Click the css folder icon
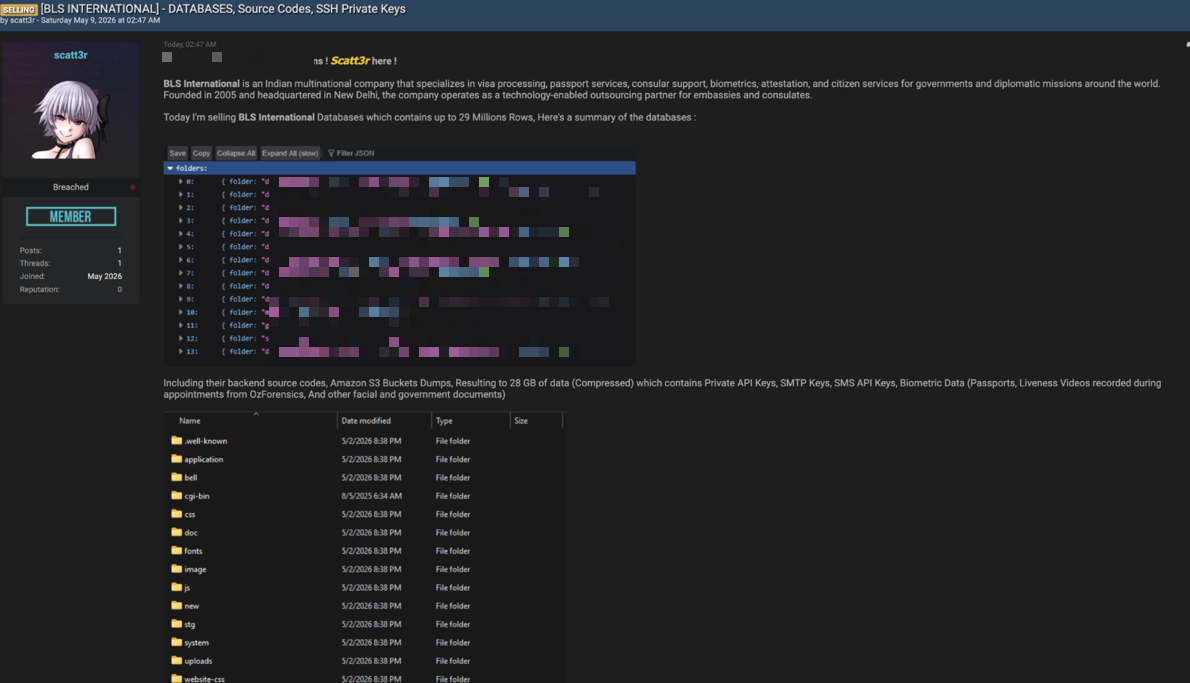This screenshot has height=683, width=1190. tap(177, 514)
